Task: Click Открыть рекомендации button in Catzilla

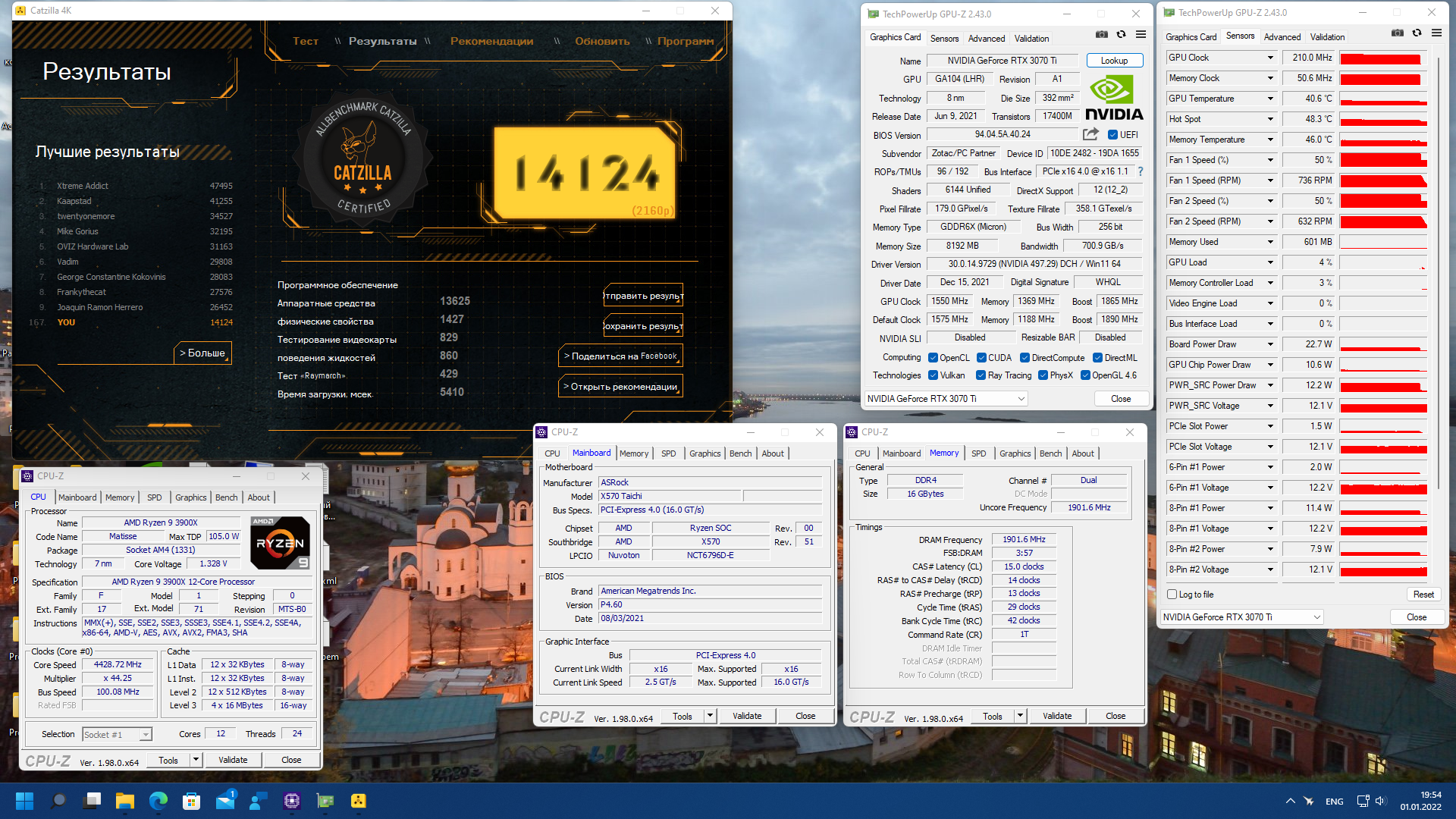Action: pos(620,387)
